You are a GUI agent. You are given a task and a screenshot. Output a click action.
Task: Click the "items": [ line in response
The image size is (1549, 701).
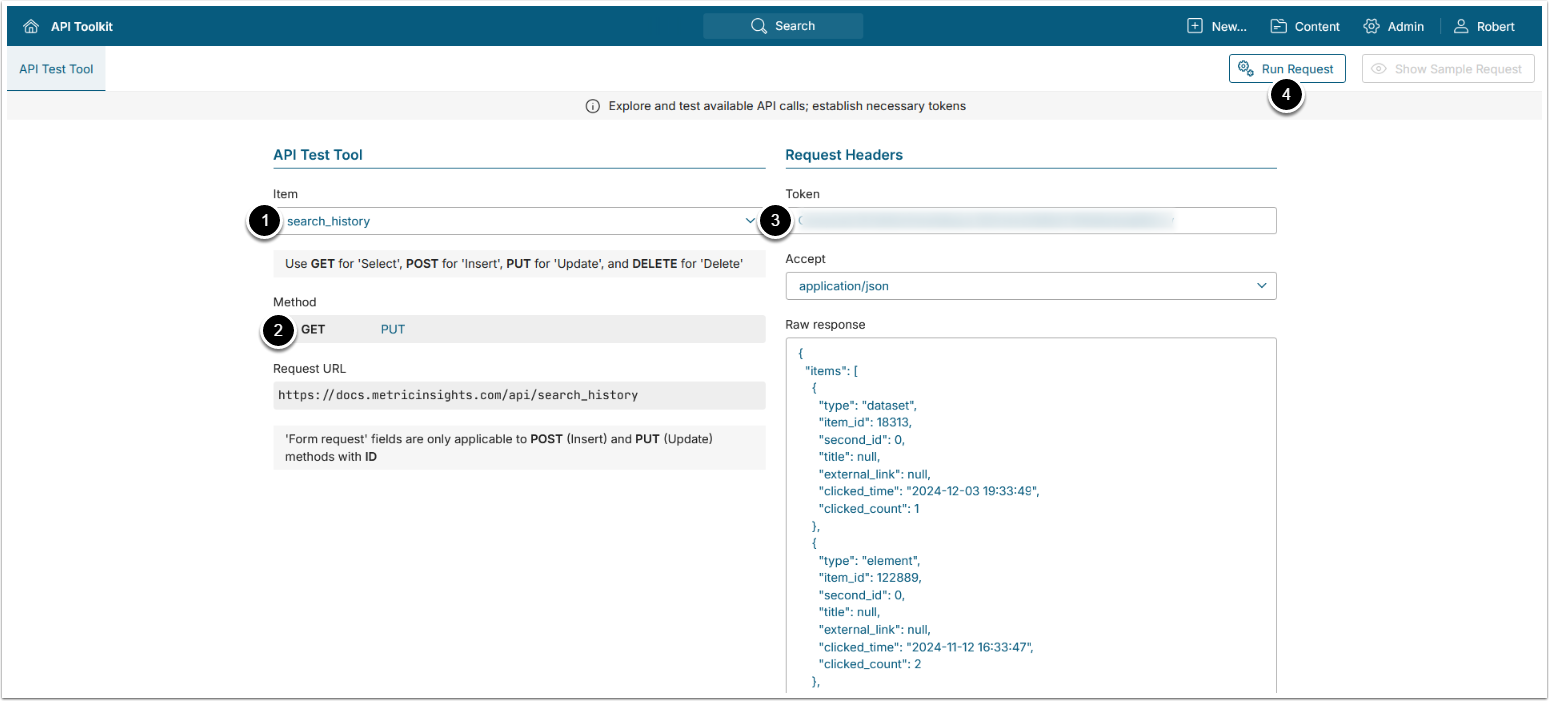click(x=832, y=371)
